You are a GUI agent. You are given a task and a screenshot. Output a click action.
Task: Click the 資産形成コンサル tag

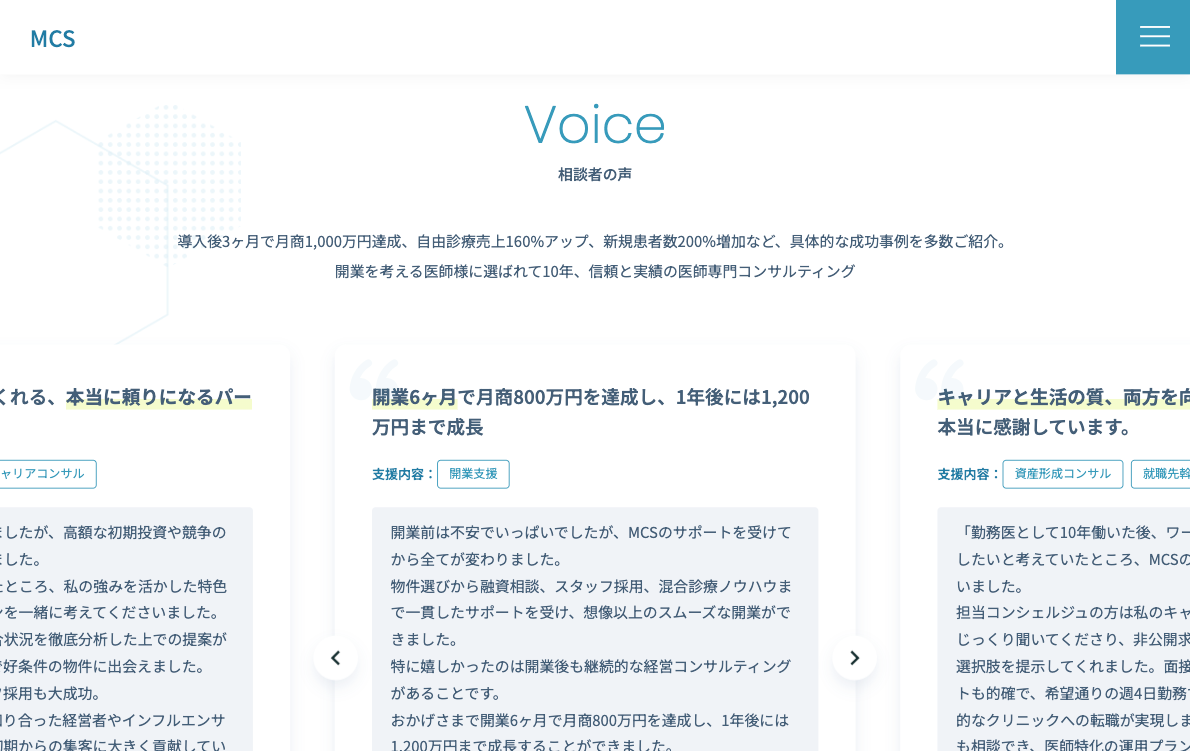pyautogui.click(x=1062, y=474)
